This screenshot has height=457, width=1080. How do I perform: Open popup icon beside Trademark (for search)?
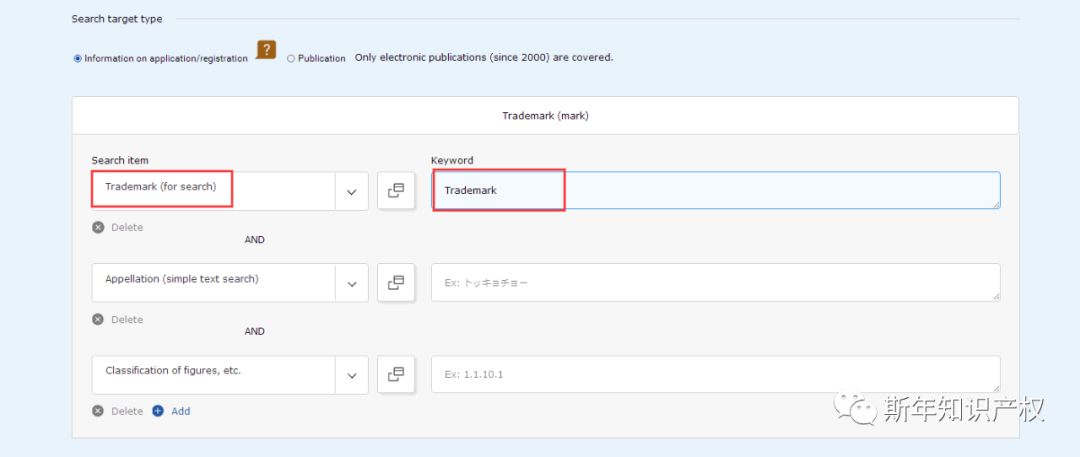click(396, 191)
